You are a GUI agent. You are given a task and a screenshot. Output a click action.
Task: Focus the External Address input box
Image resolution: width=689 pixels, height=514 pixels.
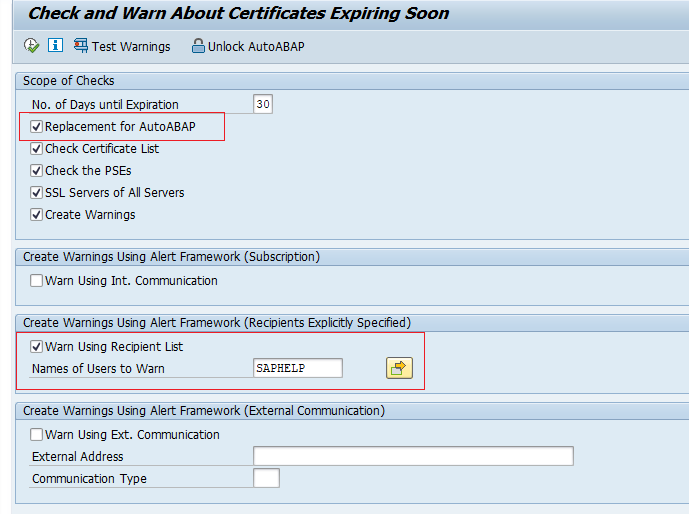coord(413,457)
